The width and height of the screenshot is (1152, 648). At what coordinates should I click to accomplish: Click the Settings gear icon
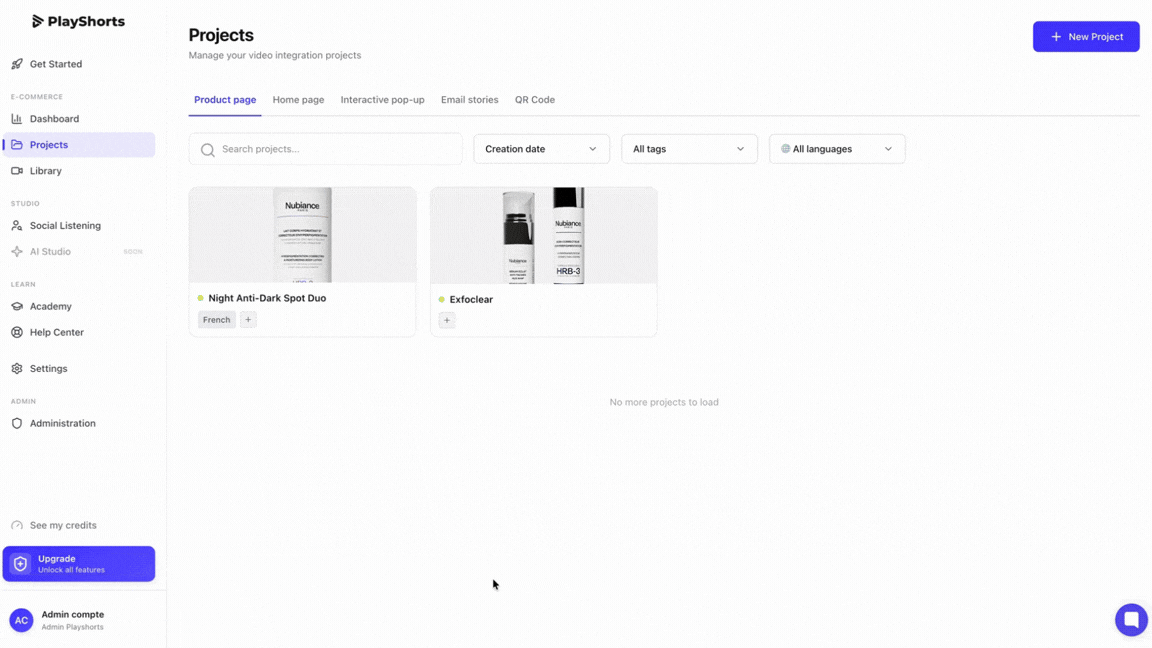17,369
